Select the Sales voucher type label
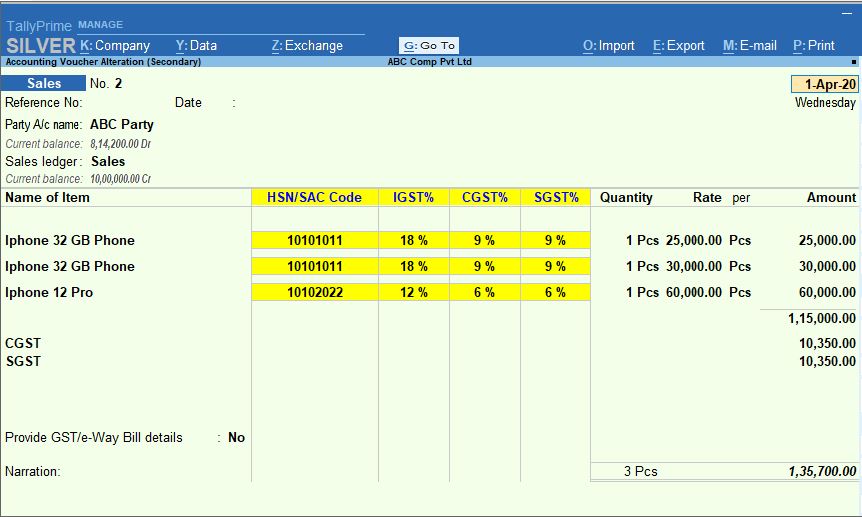Viewport: 862px width, 517px height. pos(43,83)
